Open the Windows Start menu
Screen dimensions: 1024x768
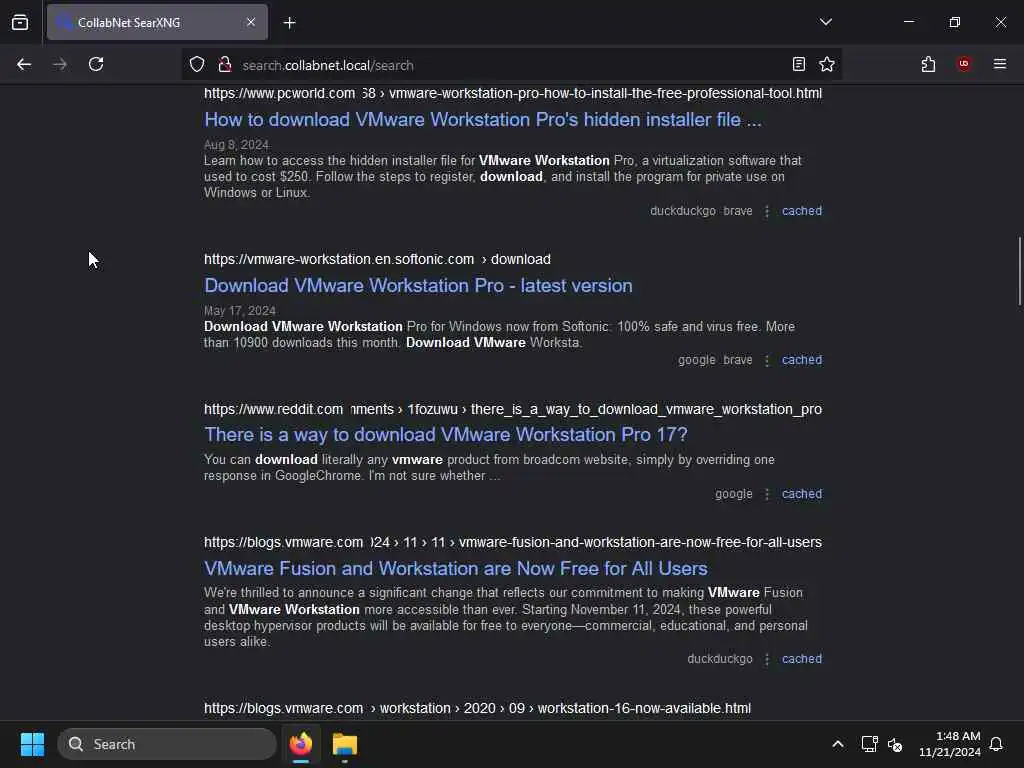coord(32,744)
